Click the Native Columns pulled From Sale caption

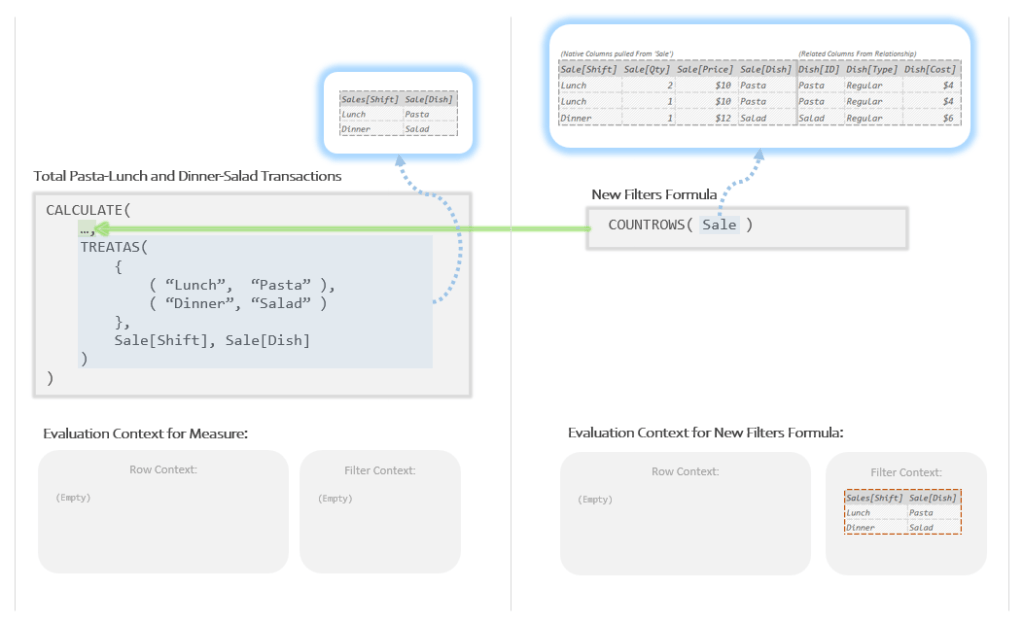[x=617, y=53]
